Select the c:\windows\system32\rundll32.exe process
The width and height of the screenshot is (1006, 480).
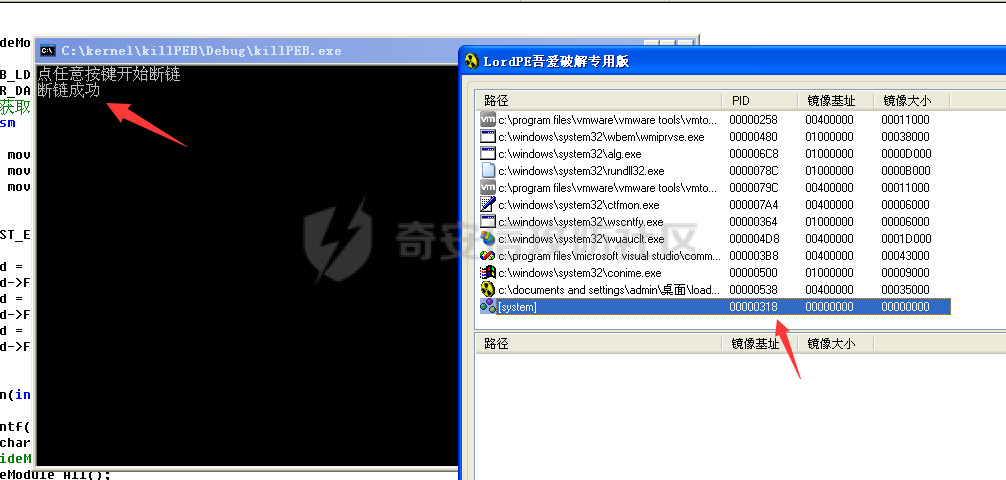pyautogui.click(x=581, y=171)
